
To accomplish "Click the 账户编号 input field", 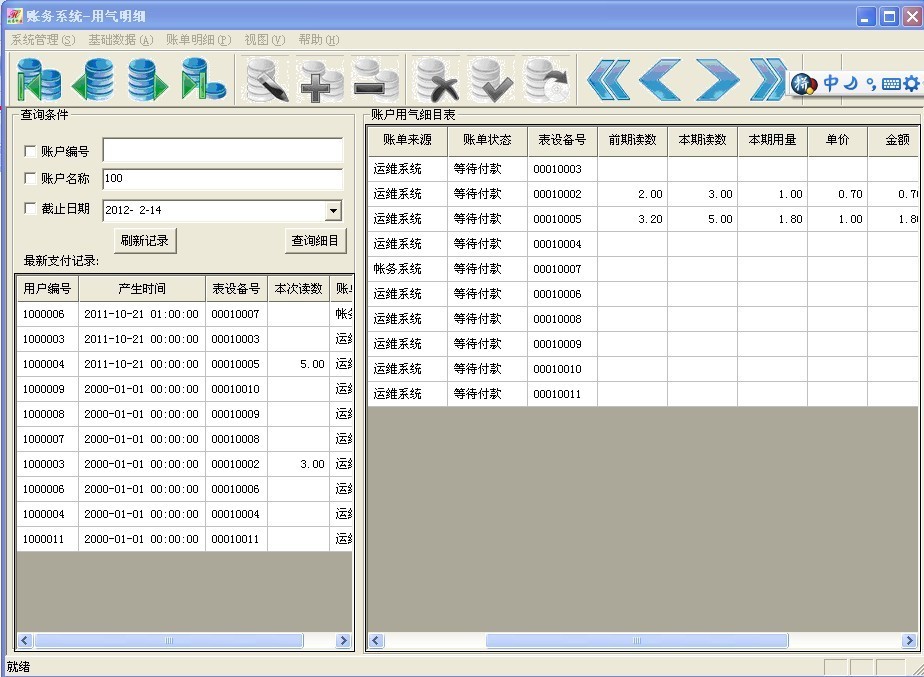I will [x=222, y=151].
